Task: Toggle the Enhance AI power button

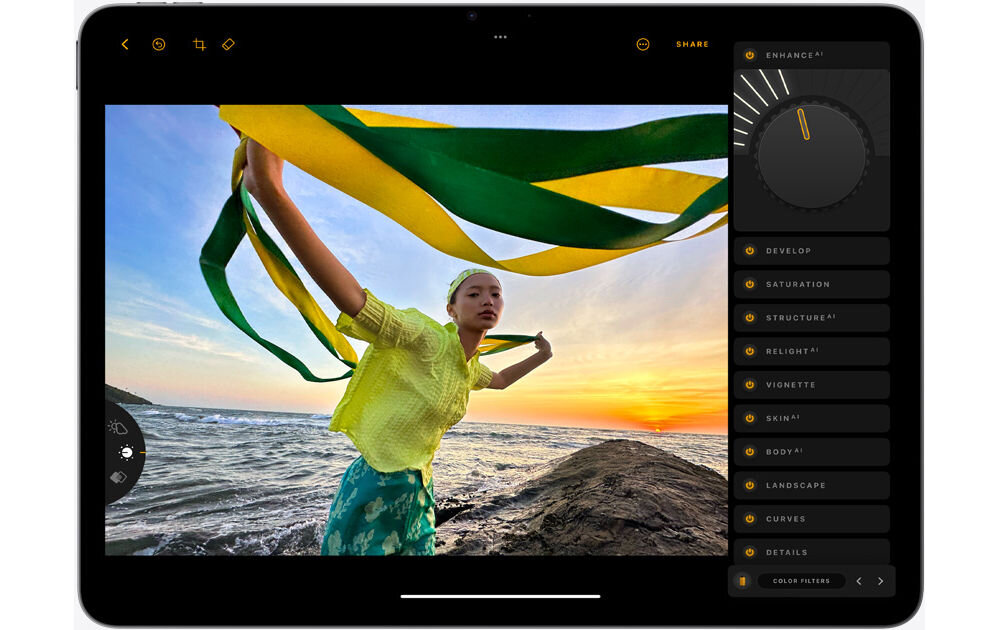Action: [x=749, y=55]
